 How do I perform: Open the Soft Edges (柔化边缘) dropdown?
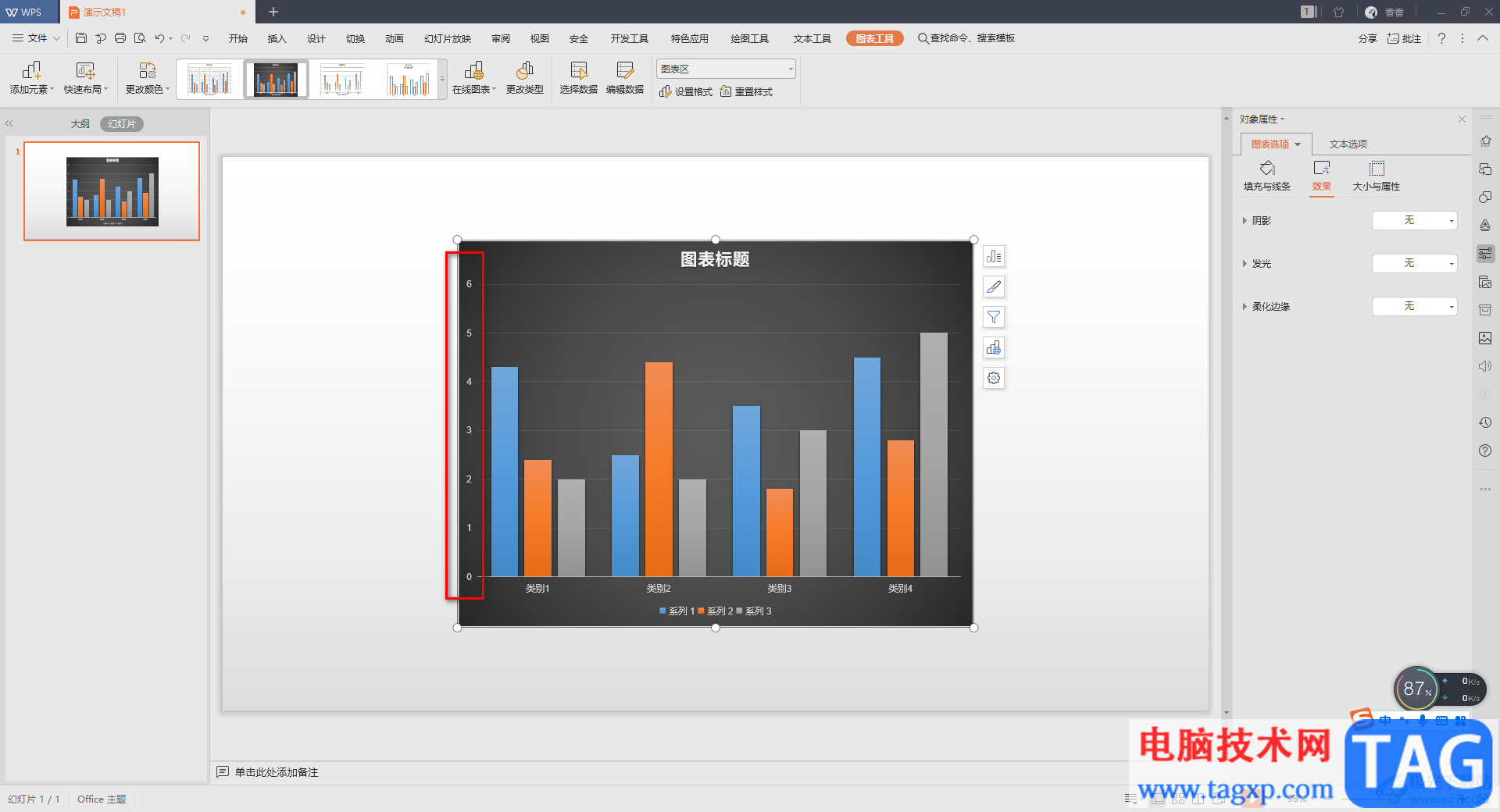[1414, 307]
